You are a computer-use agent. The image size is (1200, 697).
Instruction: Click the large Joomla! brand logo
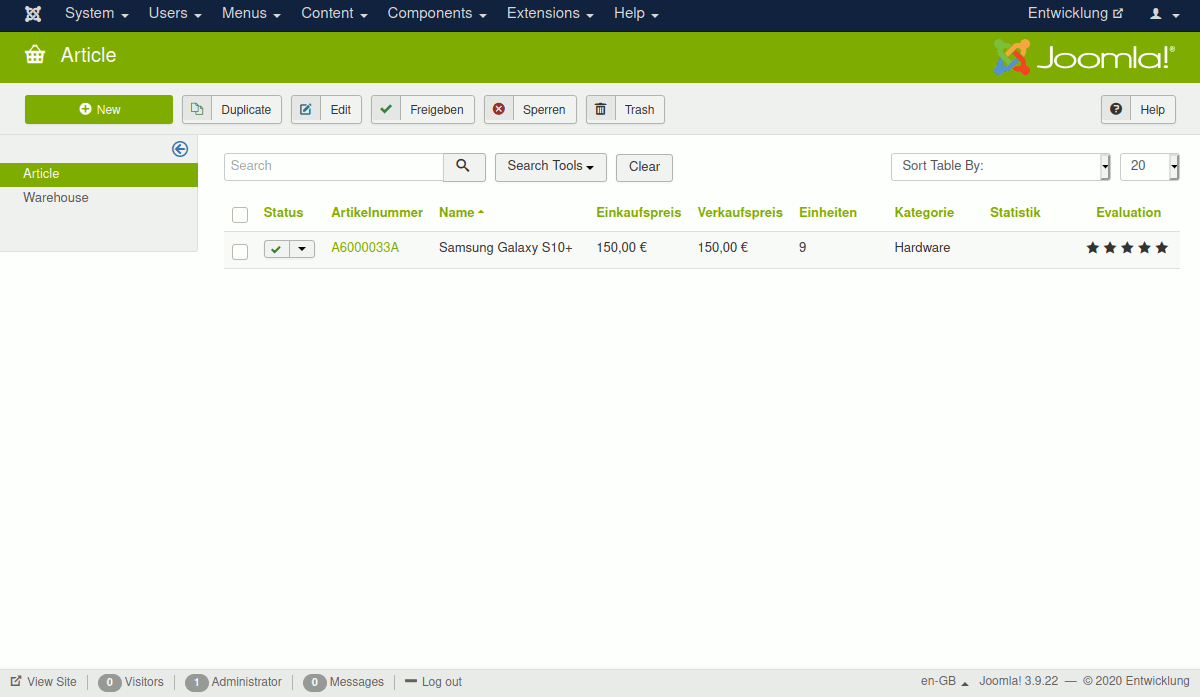pos(1082,57)
